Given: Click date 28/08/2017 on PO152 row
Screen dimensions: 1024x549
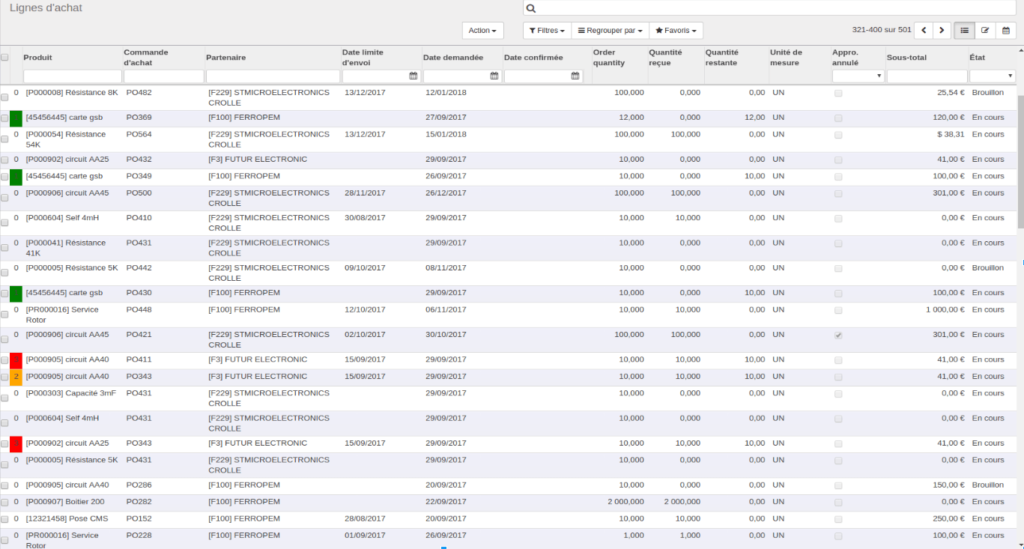Looking at the screenshot, I should pyautogui.click(x=365, y=519).
